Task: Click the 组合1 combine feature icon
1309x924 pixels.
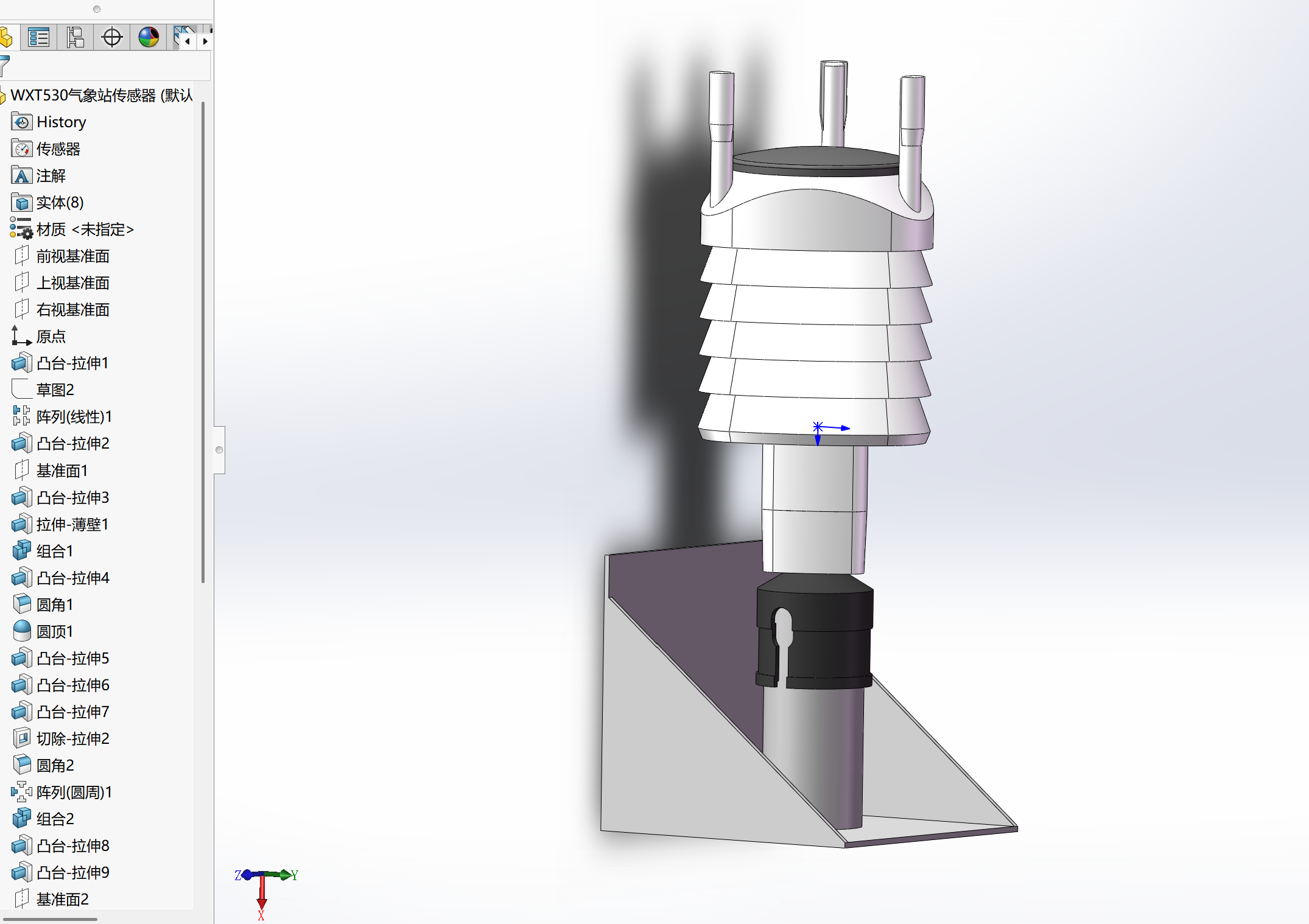Action: (x=22, y=551)
